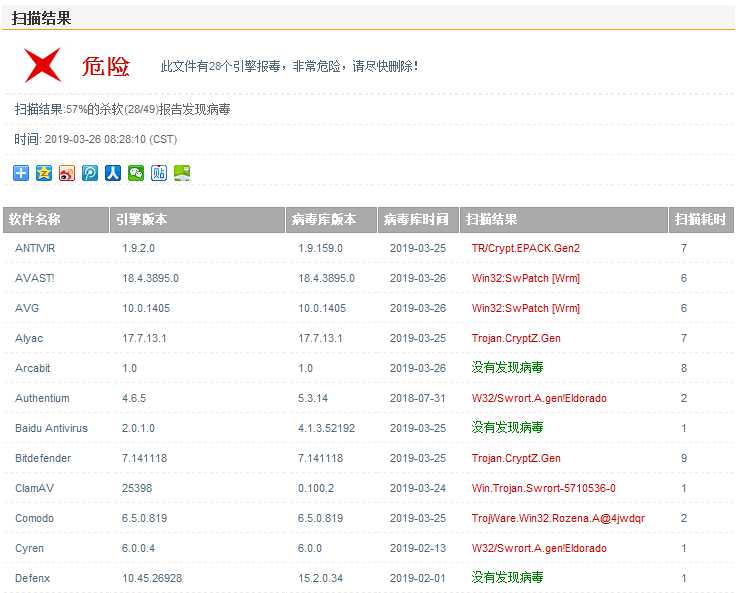Share to Tencent Weibo icon
Image resolution: width=752 pixels, height=593 pixels.
pos(90,173)
